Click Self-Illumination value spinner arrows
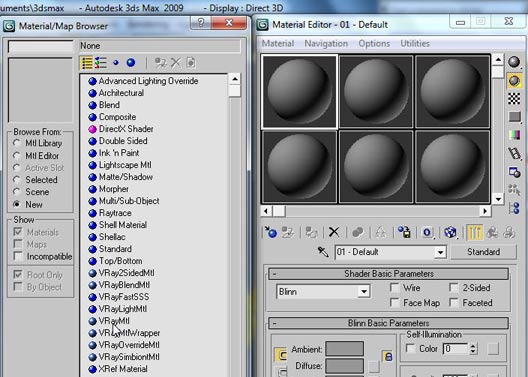 (x=473, y=349)
